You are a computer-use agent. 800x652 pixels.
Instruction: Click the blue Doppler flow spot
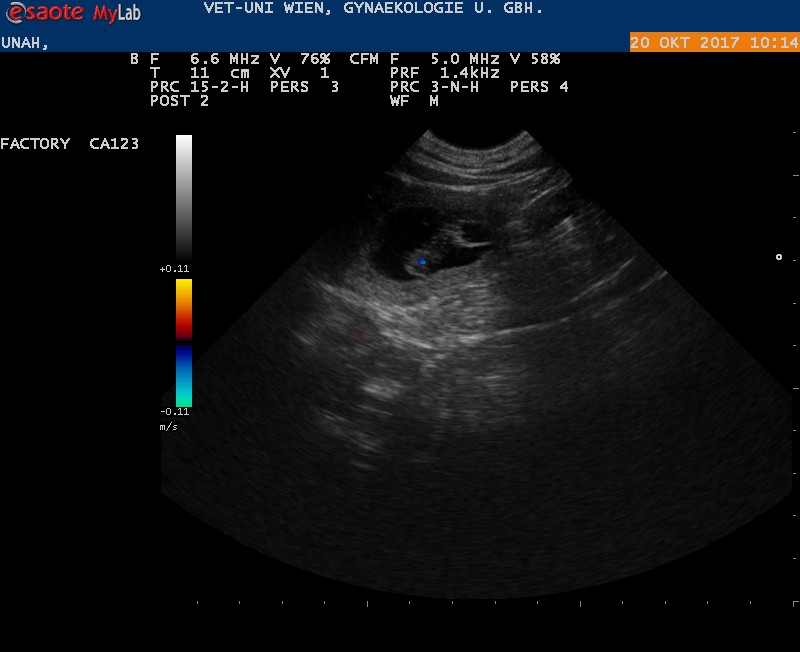pyautogui.click(x=422, y=261)
